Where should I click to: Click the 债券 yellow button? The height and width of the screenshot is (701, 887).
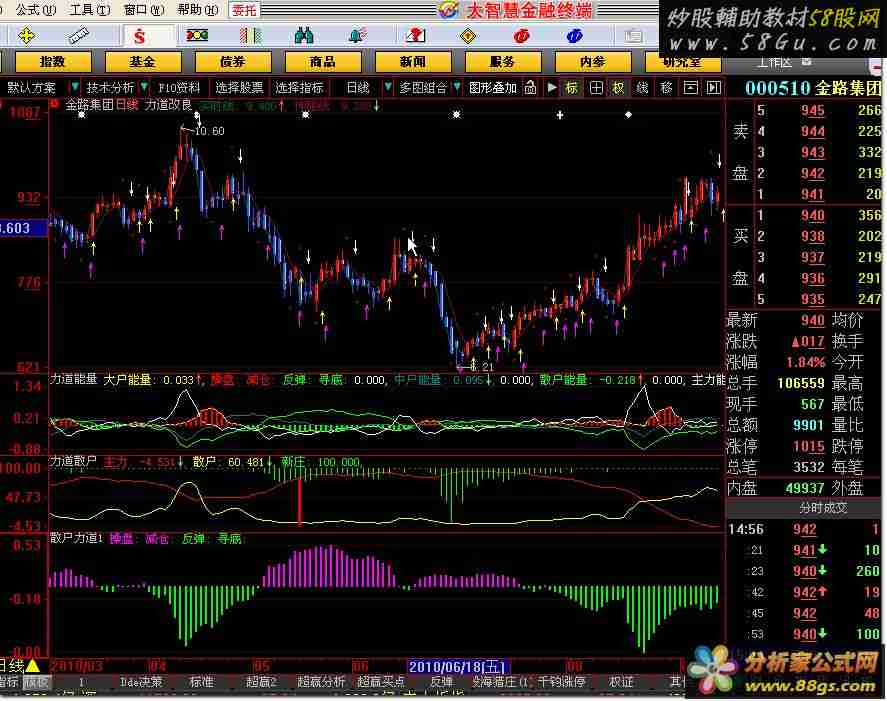232,61
